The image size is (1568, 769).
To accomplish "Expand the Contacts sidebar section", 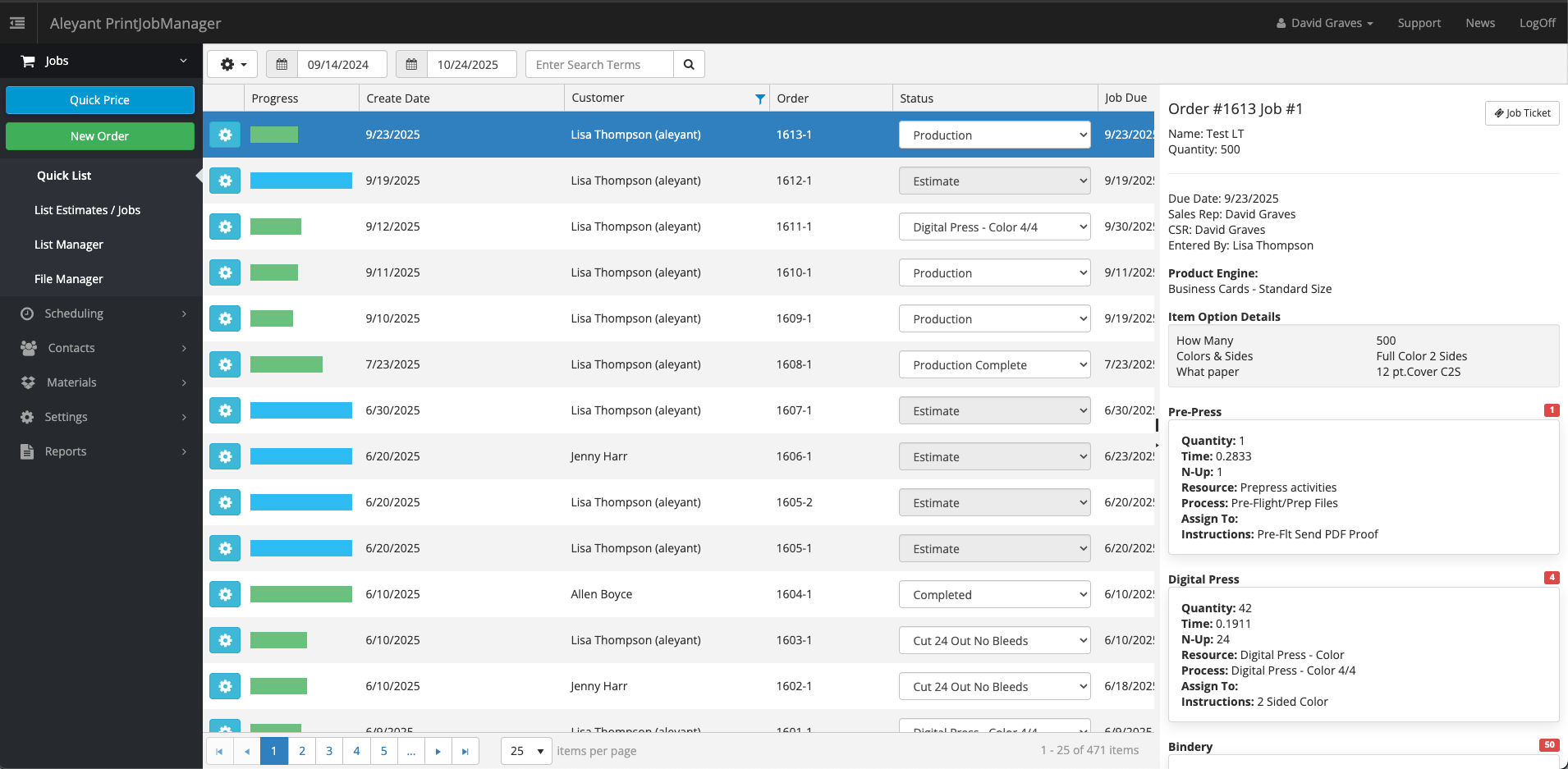I will [101, 348].
